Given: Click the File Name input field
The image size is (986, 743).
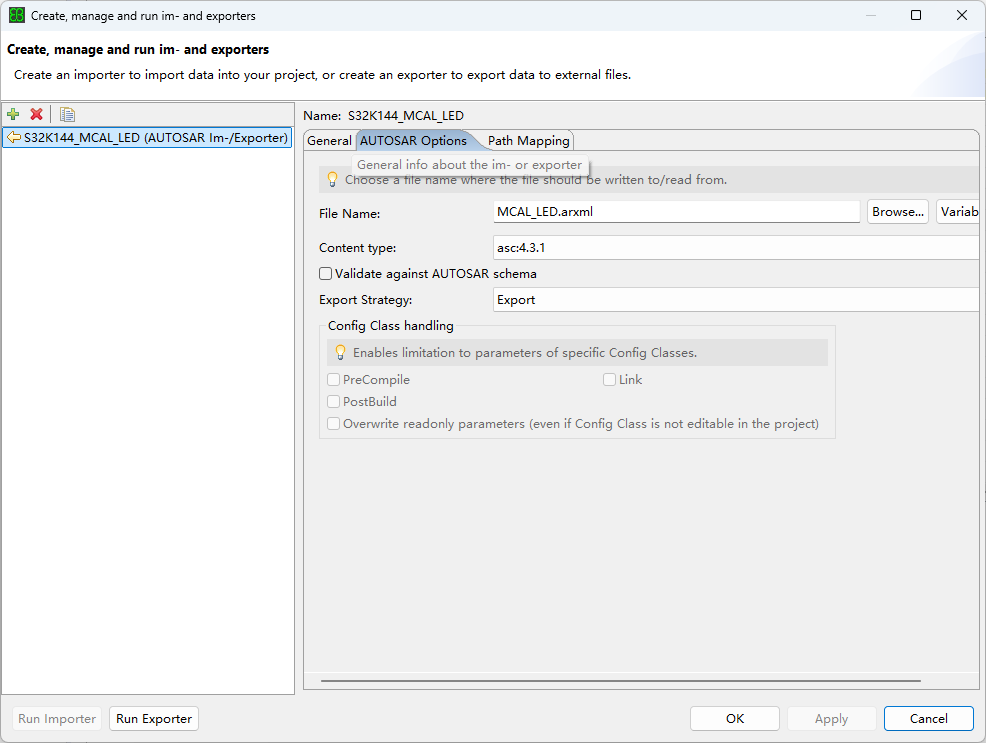Looking at the screenshot, I should [x=677, y=212].
